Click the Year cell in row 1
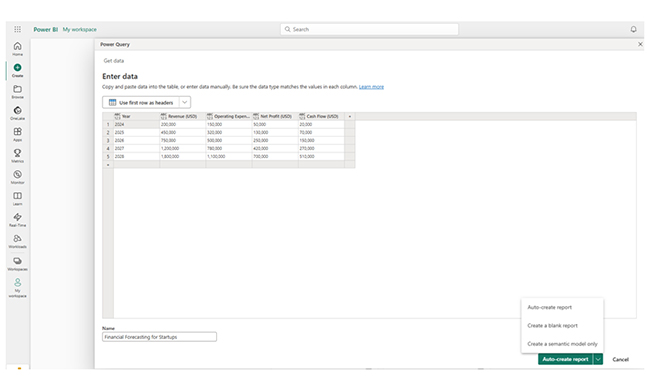 click(136, 124)
